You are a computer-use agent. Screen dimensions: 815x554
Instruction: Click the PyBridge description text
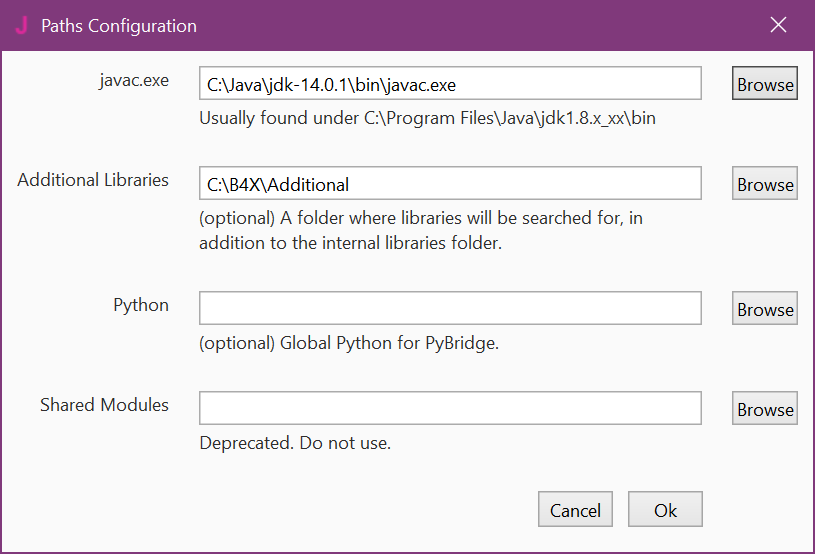coord(349,342)
